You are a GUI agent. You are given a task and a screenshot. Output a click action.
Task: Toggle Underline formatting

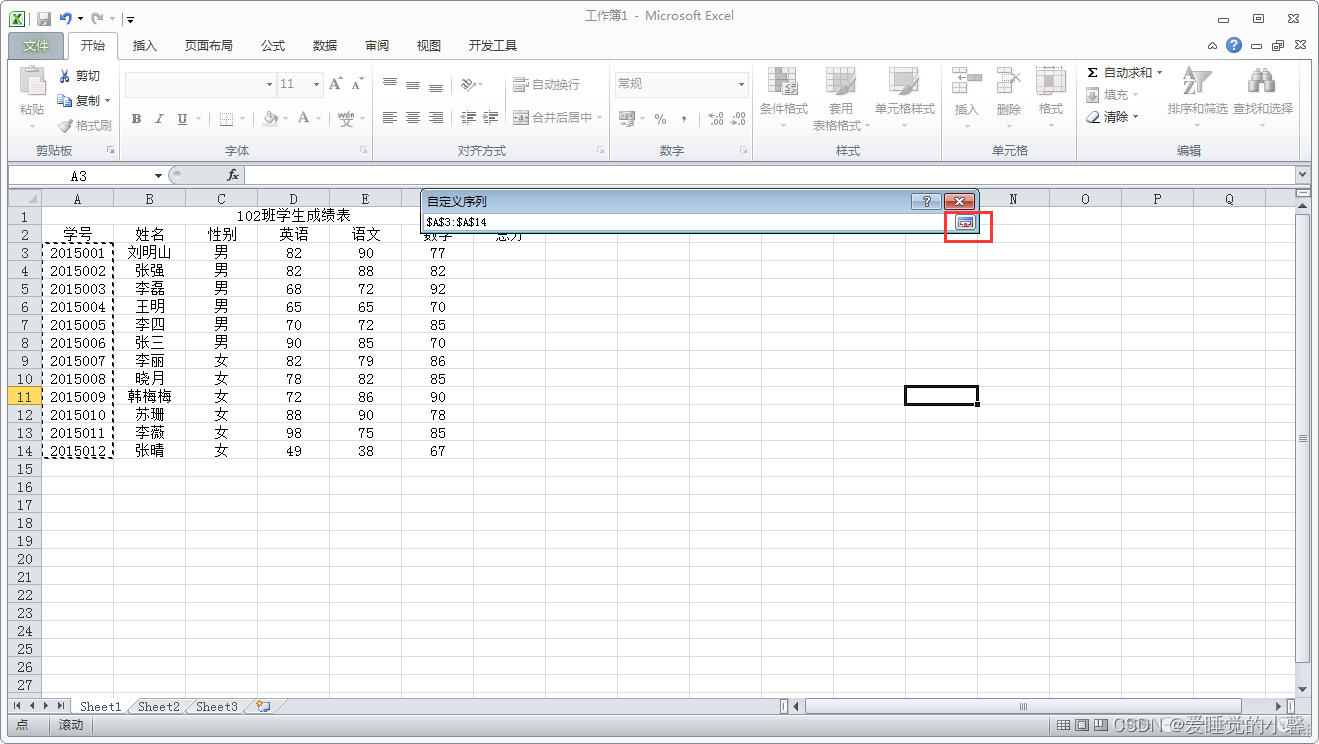click(x=182, y=119)
